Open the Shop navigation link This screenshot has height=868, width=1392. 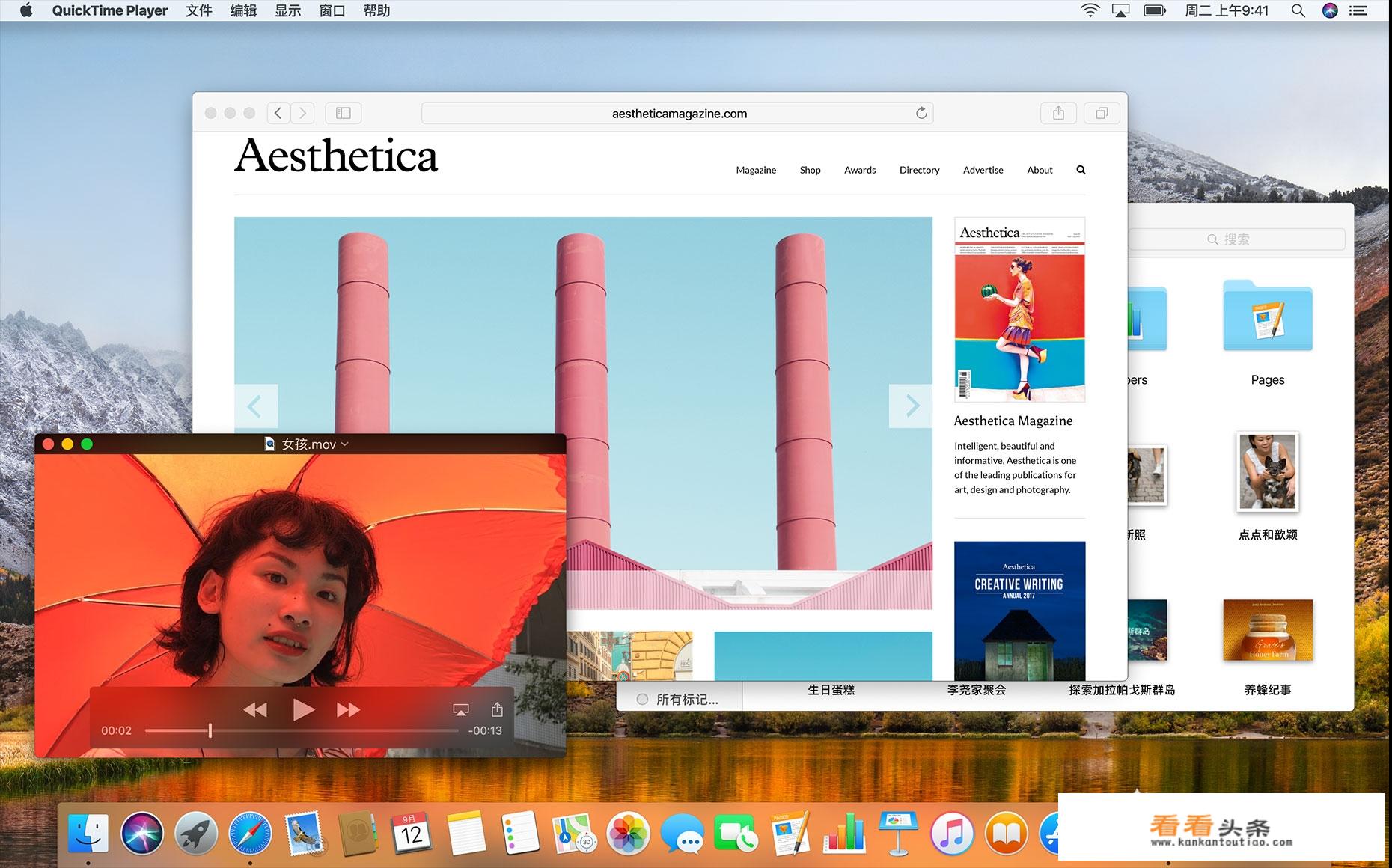810,170
